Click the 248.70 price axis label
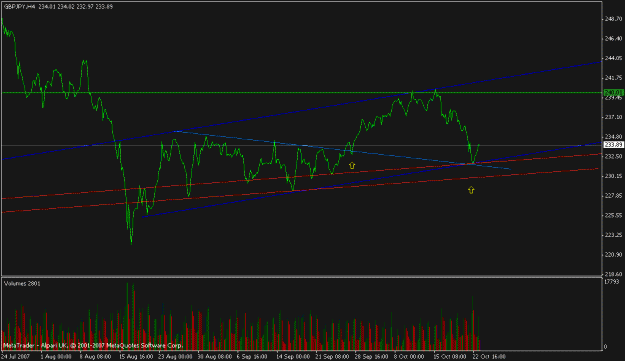 pyautogui.click(x=613, y=19)
